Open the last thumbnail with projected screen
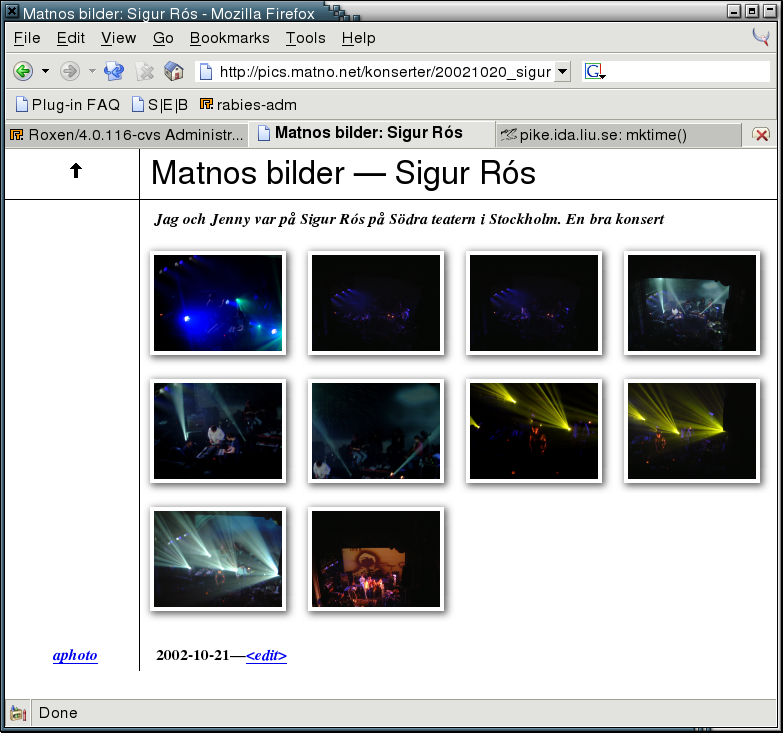 click(376, 559)
